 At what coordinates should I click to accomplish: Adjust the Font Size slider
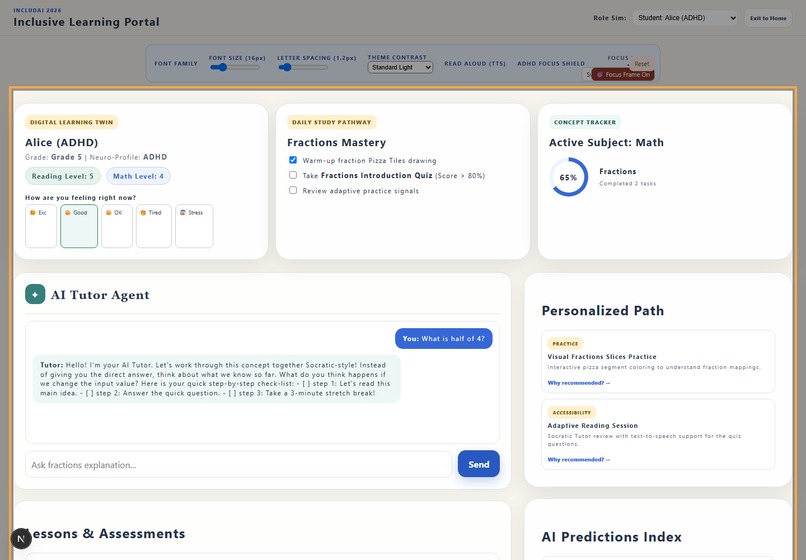234,67
